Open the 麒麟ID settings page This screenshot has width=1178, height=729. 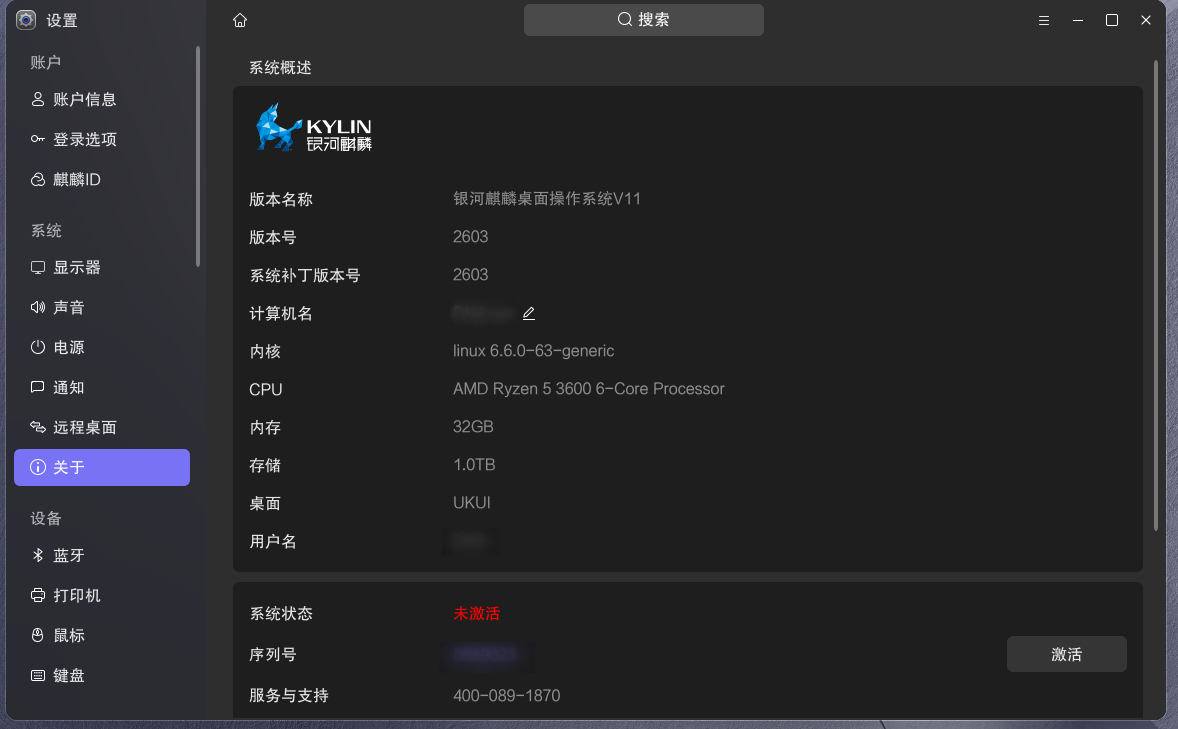pyautogui.click(x=76, y=180)
